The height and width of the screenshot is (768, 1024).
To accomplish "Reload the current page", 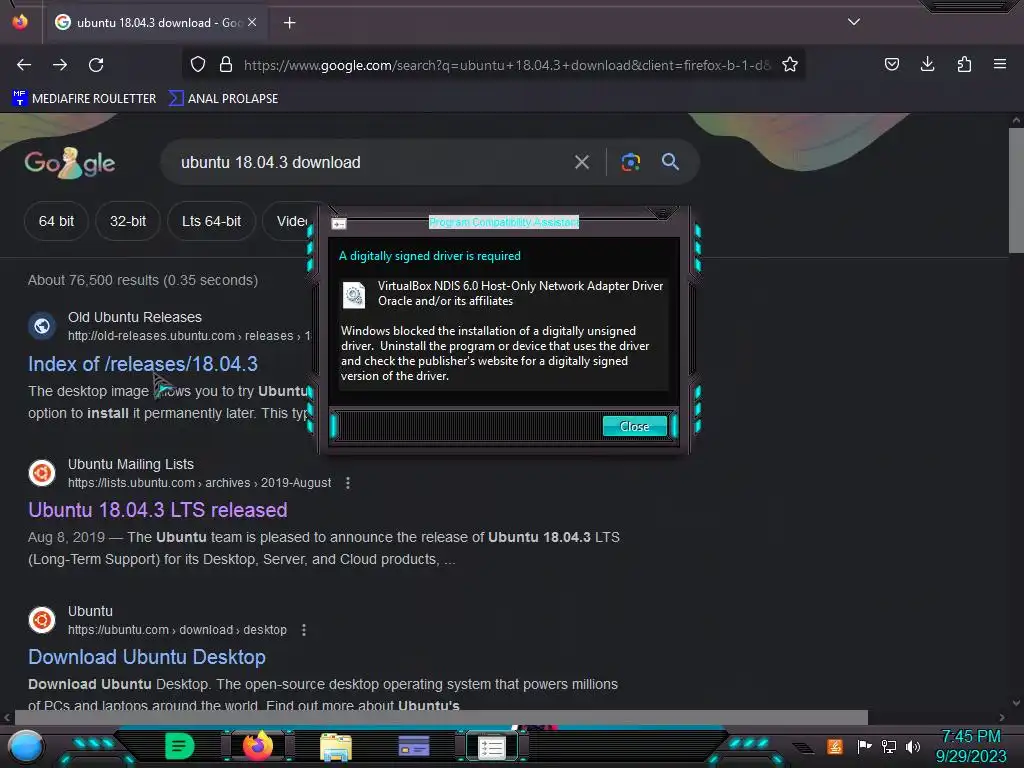I will click(x=96, y=65).
